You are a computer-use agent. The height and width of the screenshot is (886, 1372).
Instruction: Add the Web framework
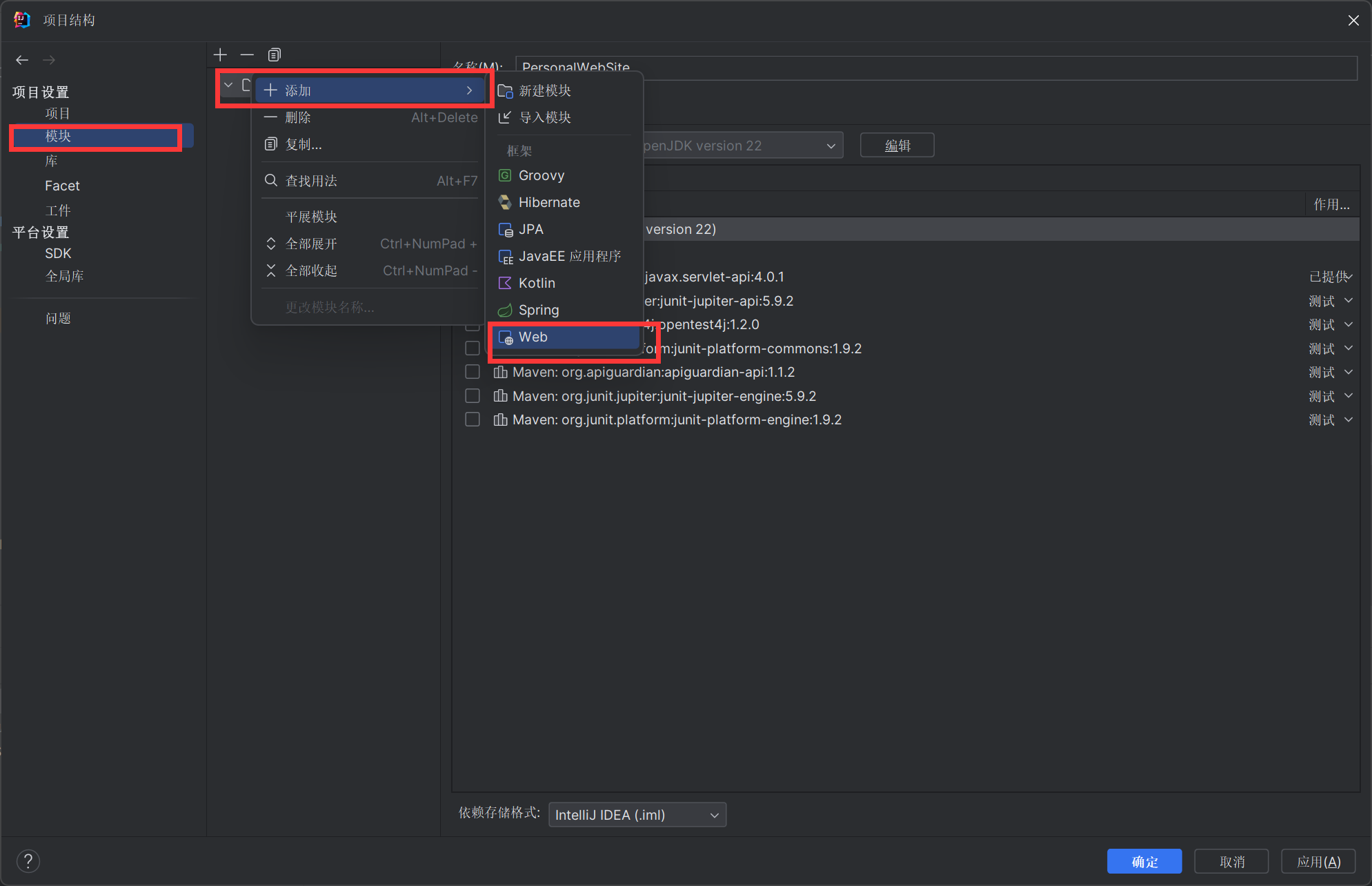[x=564, y=337]
